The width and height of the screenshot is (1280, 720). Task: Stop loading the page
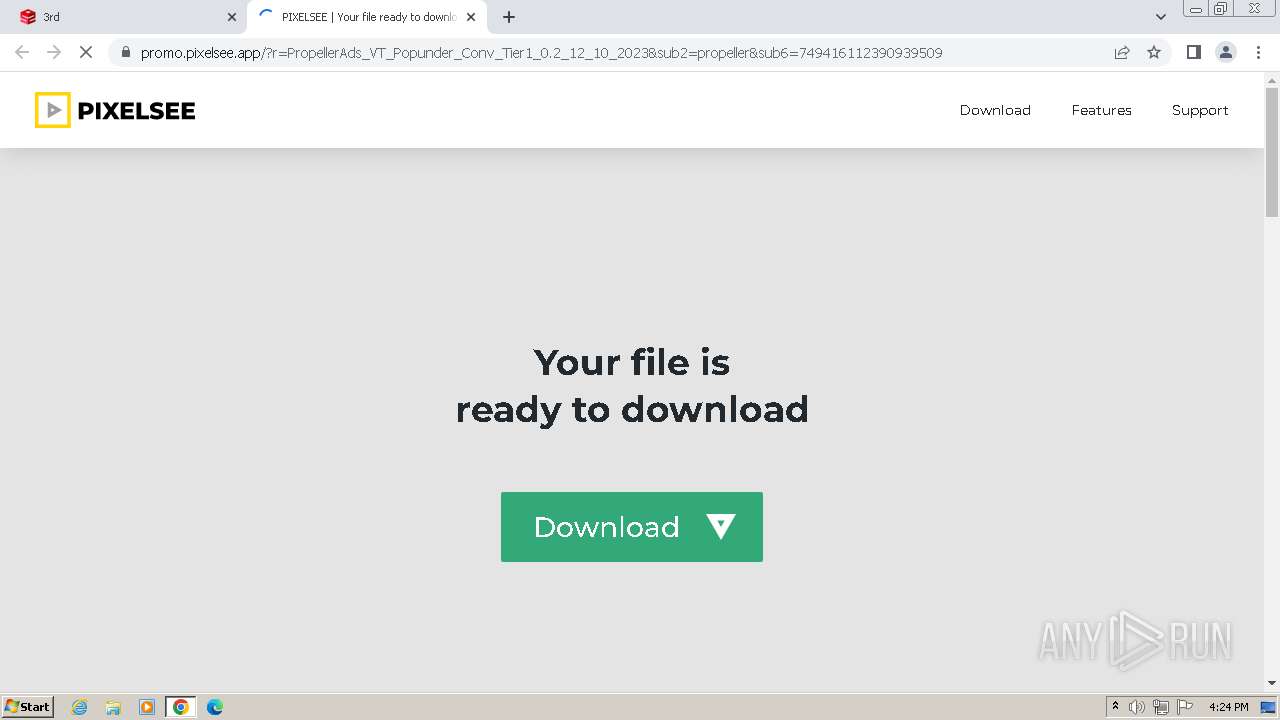[x=86, y=52]
